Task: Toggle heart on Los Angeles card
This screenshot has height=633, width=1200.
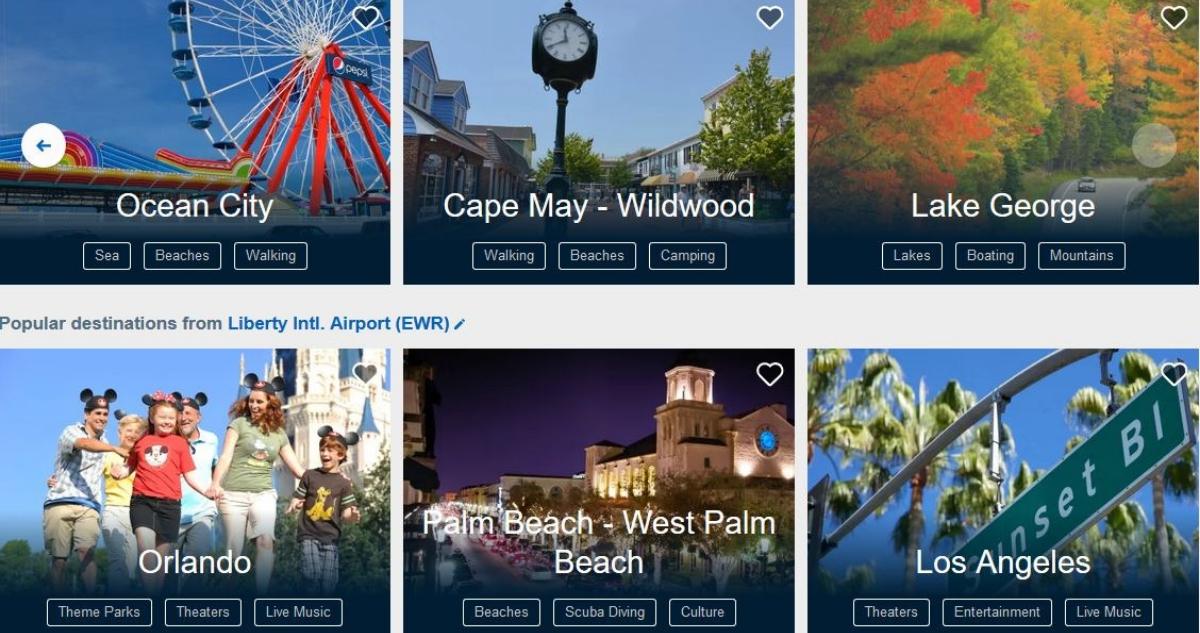Action: click(x=1174, y=374)
